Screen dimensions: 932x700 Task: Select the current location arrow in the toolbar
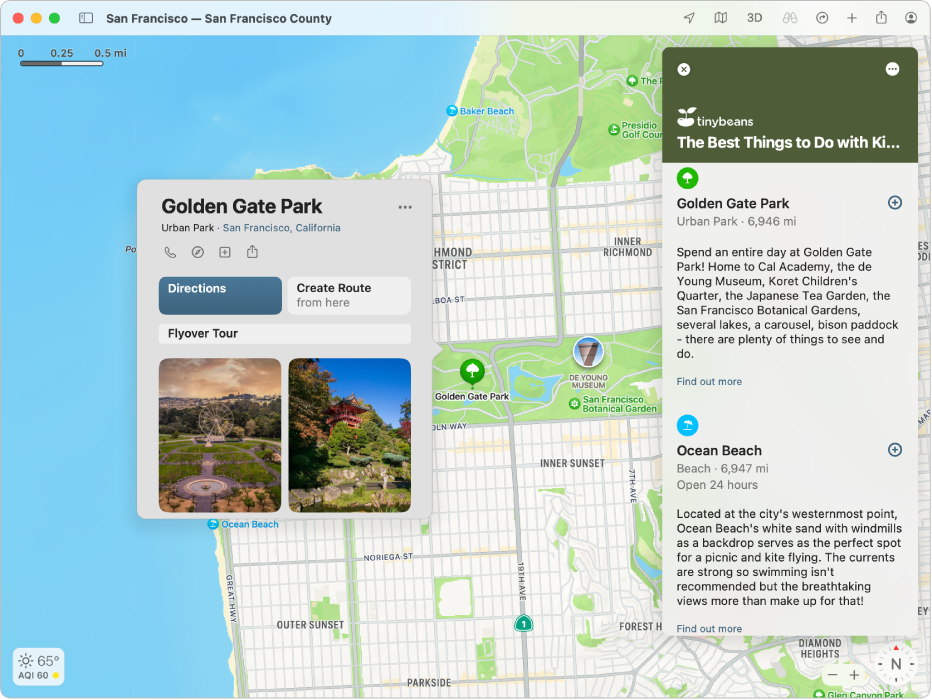point(690,17)
